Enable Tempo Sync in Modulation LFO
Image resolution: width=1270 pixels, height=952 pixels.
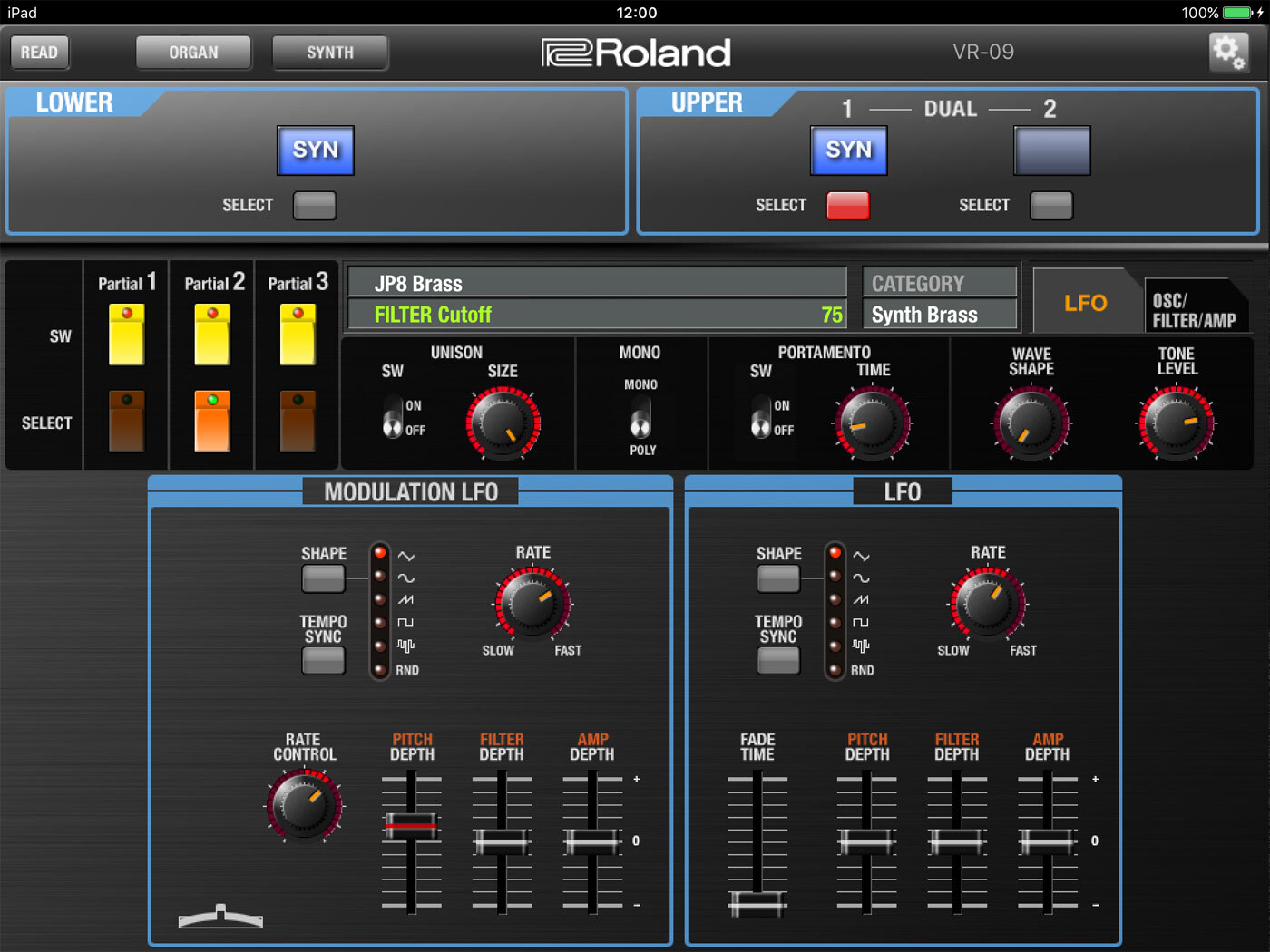click(323, 660)
